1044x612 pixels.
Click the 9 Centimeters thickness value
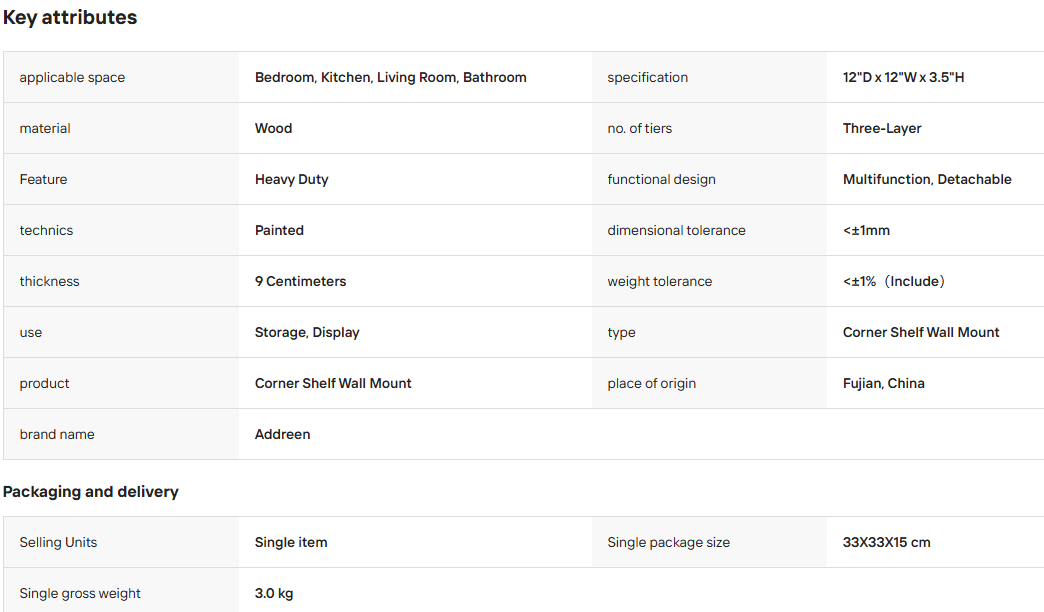pyautogui.click(x=301, y=282)
